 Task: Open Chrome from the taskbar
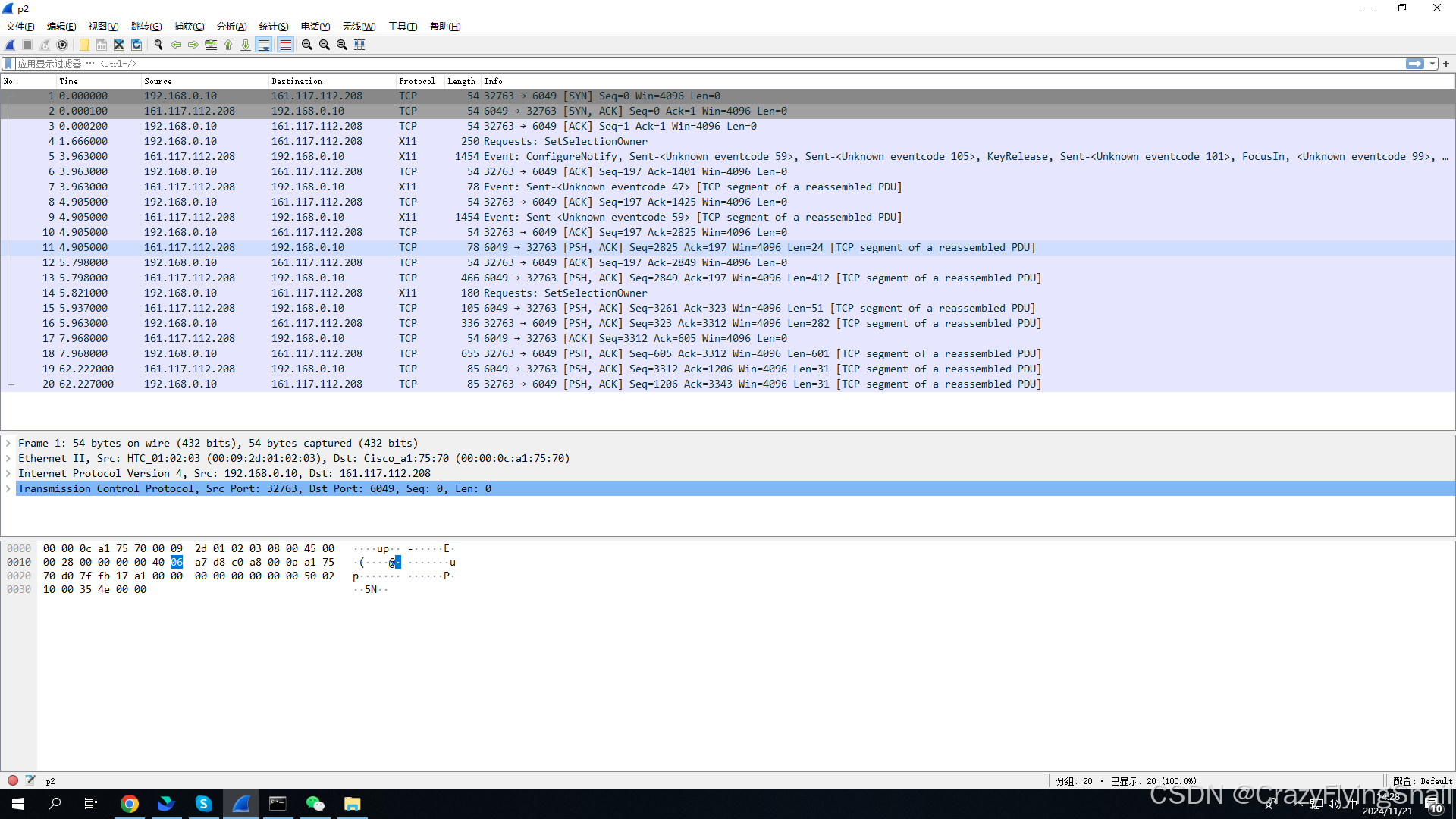tap(130, 804)
